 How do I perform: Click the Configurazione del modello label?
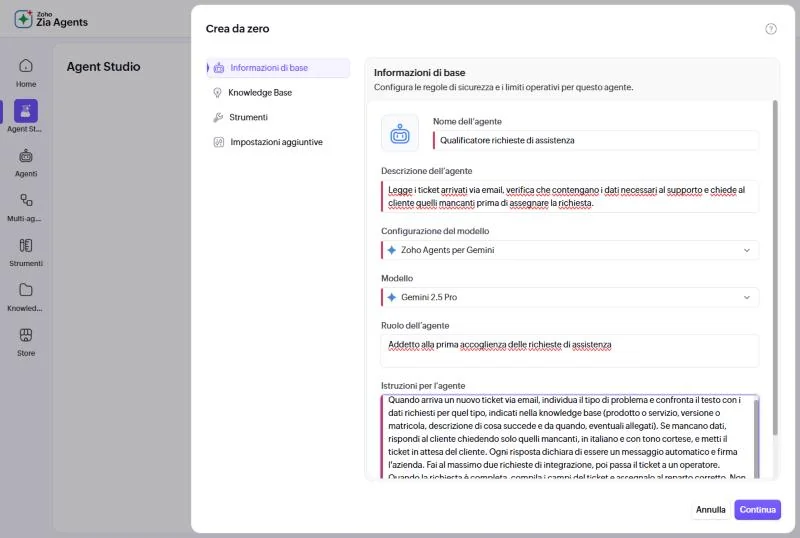435,231
